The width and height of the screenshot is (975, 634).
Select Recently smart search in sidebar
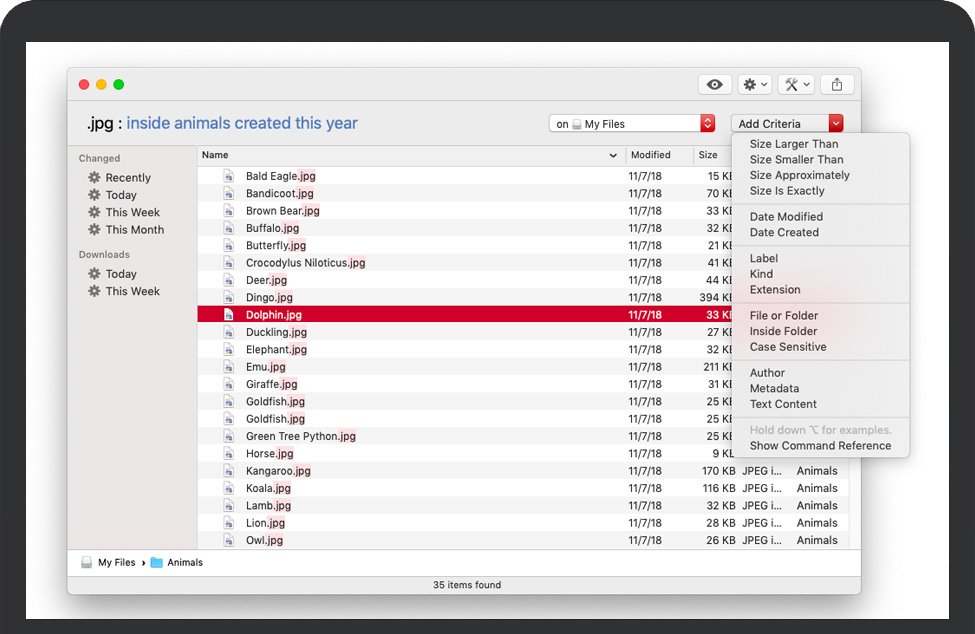127,178
